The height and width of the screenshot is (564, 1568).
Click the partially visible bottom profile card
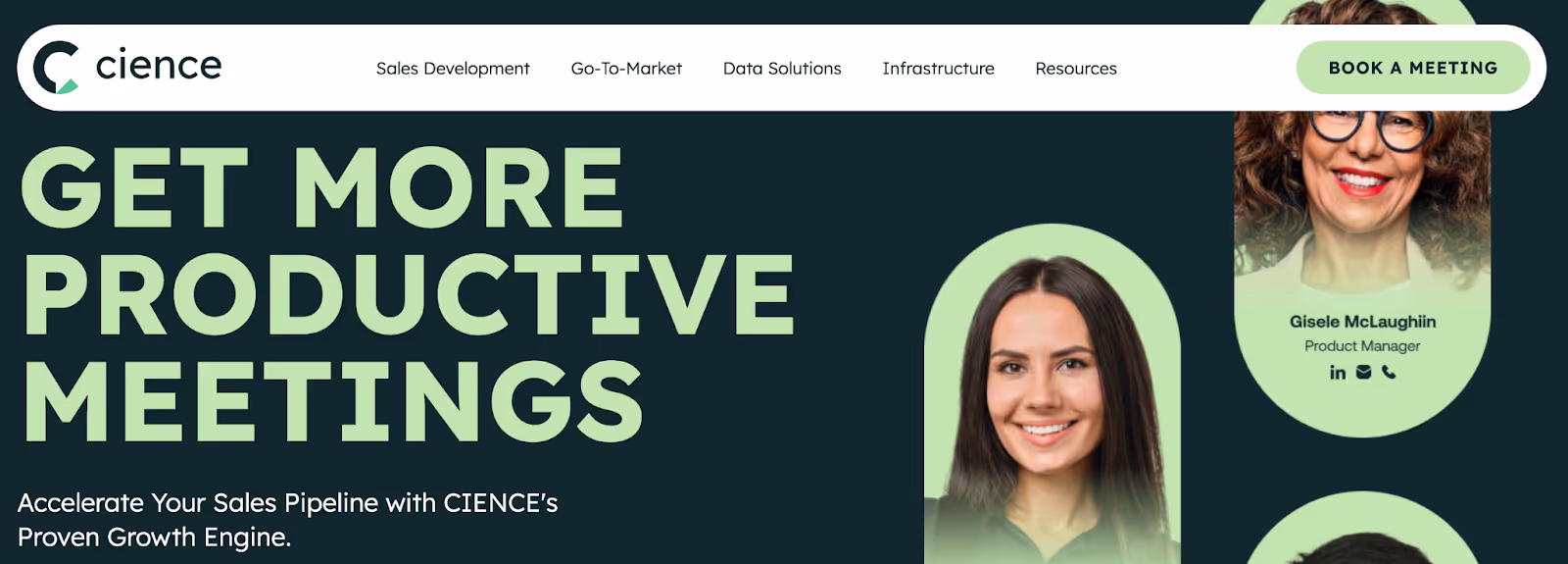tap(1362, 530)
